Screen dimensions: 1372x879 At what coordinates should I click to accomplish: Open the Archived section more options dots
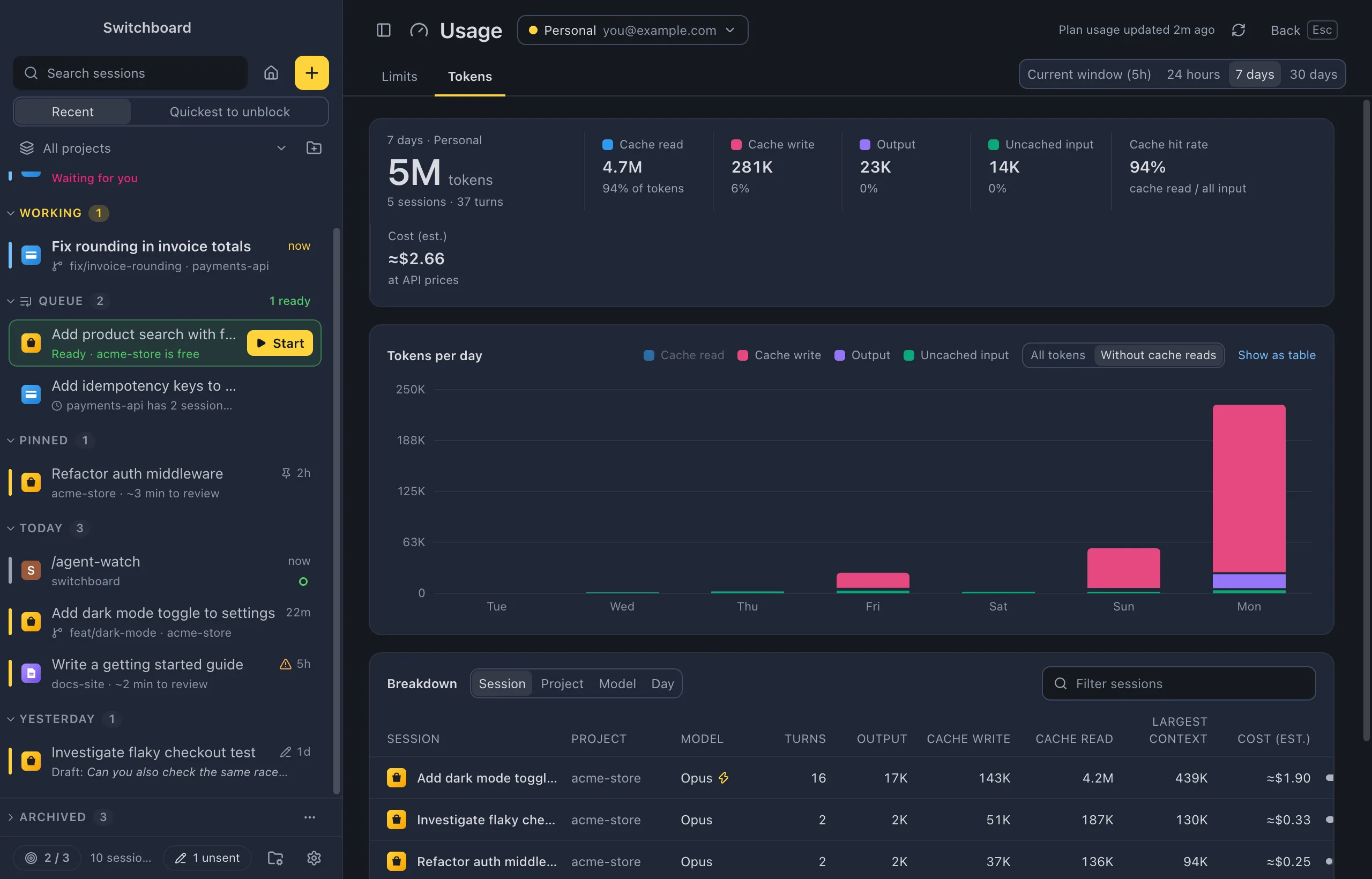309,817
